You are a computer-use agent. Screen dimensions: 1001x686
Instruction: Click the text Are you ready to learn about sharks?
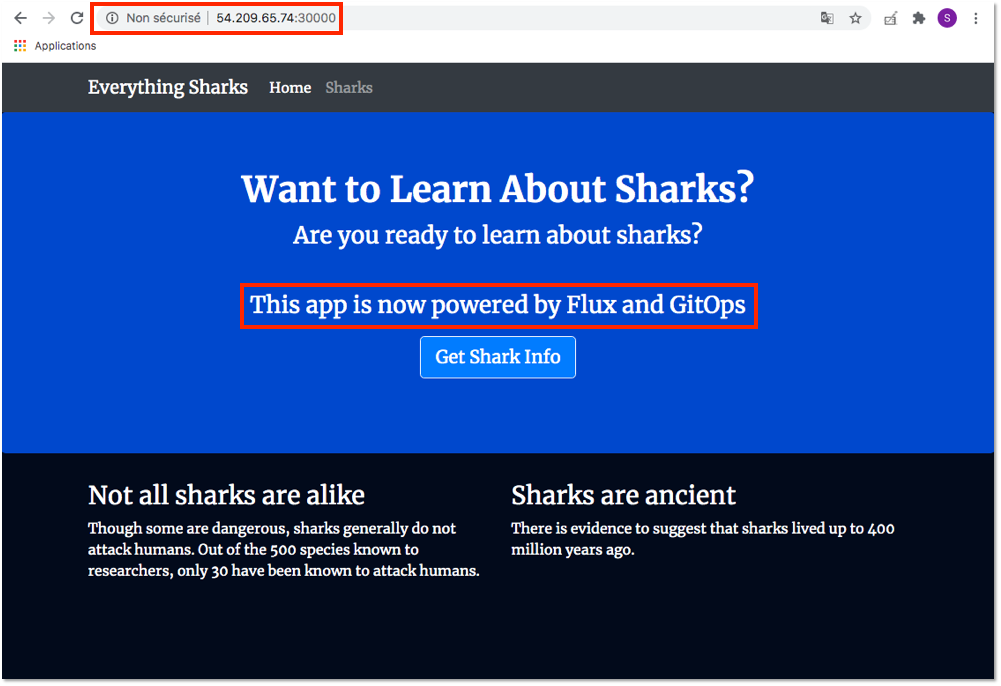(498, 235)
